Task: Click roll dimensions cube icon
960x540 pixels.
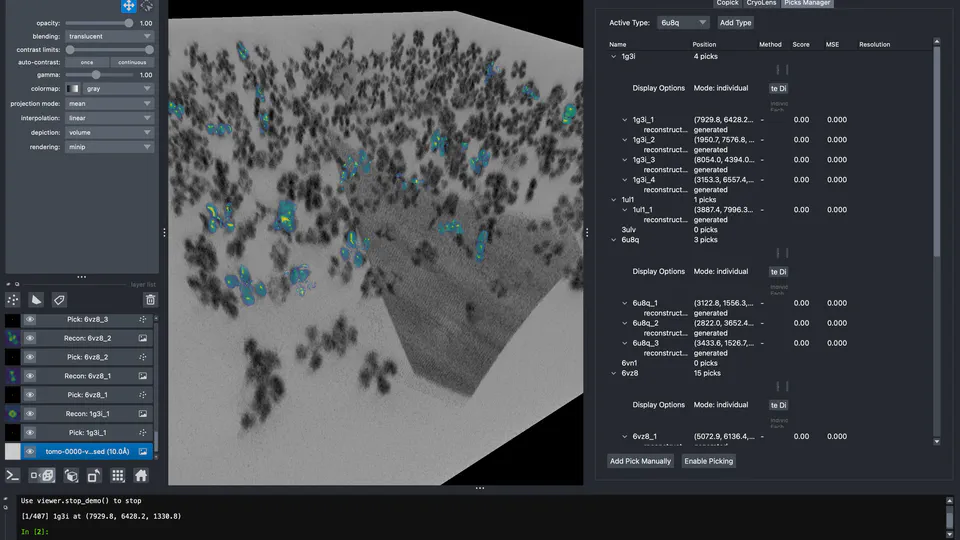Action: coord(71,476)
